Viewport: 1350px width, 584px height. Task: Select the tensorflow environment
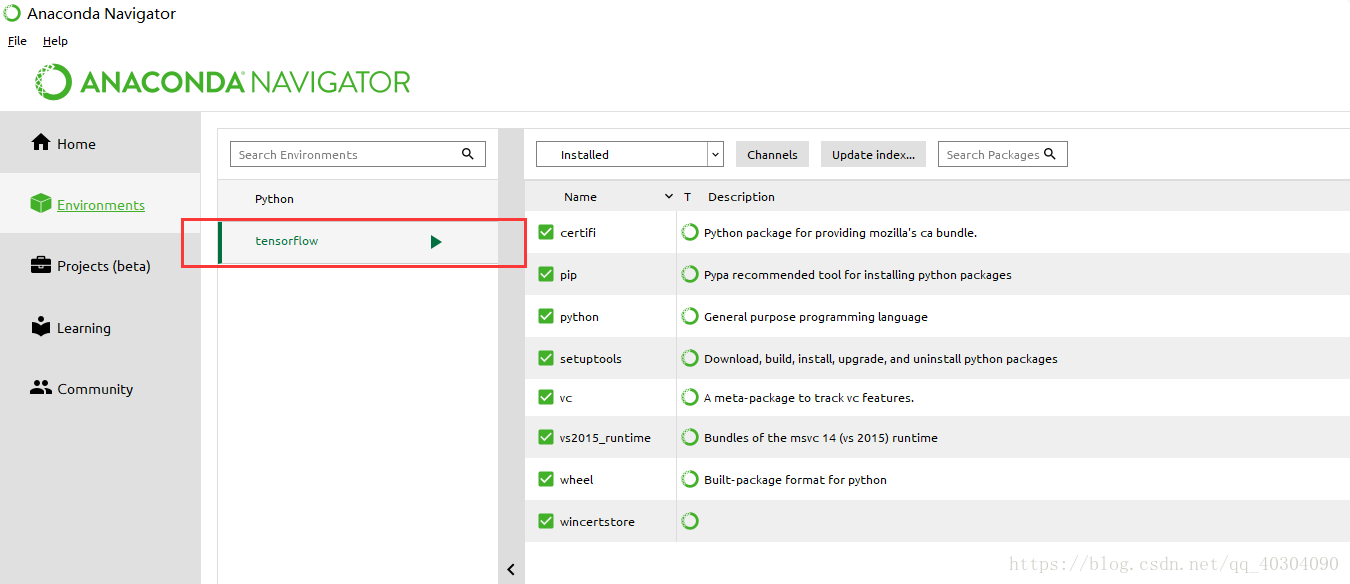pos(358,241)
